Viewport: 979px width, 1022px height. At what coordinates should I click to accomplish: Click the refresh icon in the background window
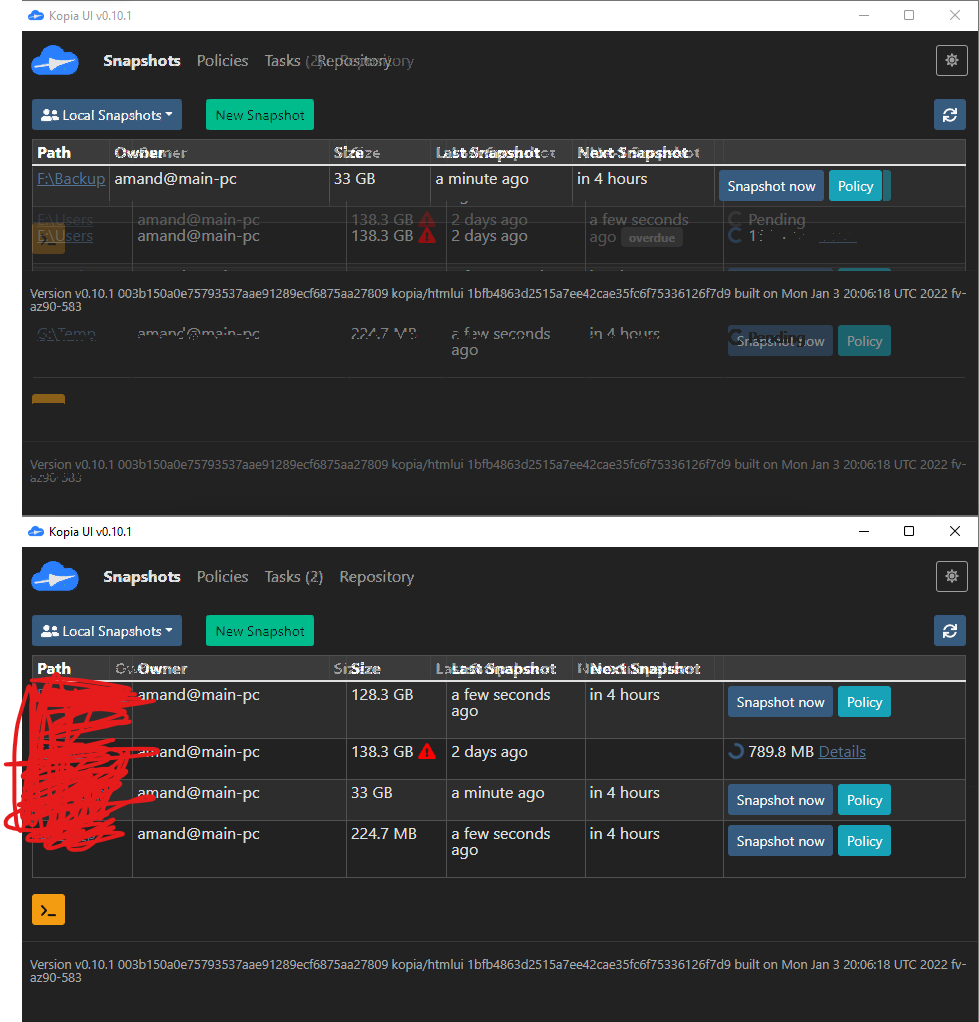pyautogui.click(x=950, y=114)
